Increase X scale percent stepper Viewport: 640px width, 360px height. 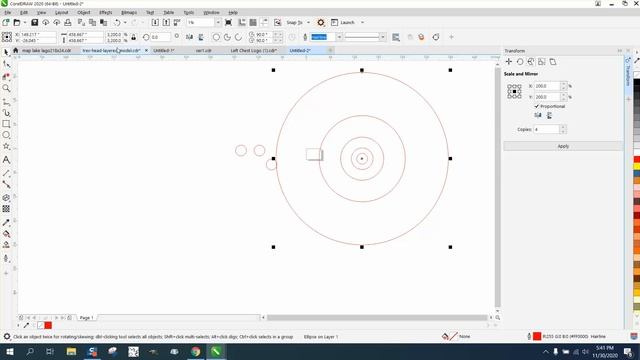pyautogui.click(x=564, y=84)
